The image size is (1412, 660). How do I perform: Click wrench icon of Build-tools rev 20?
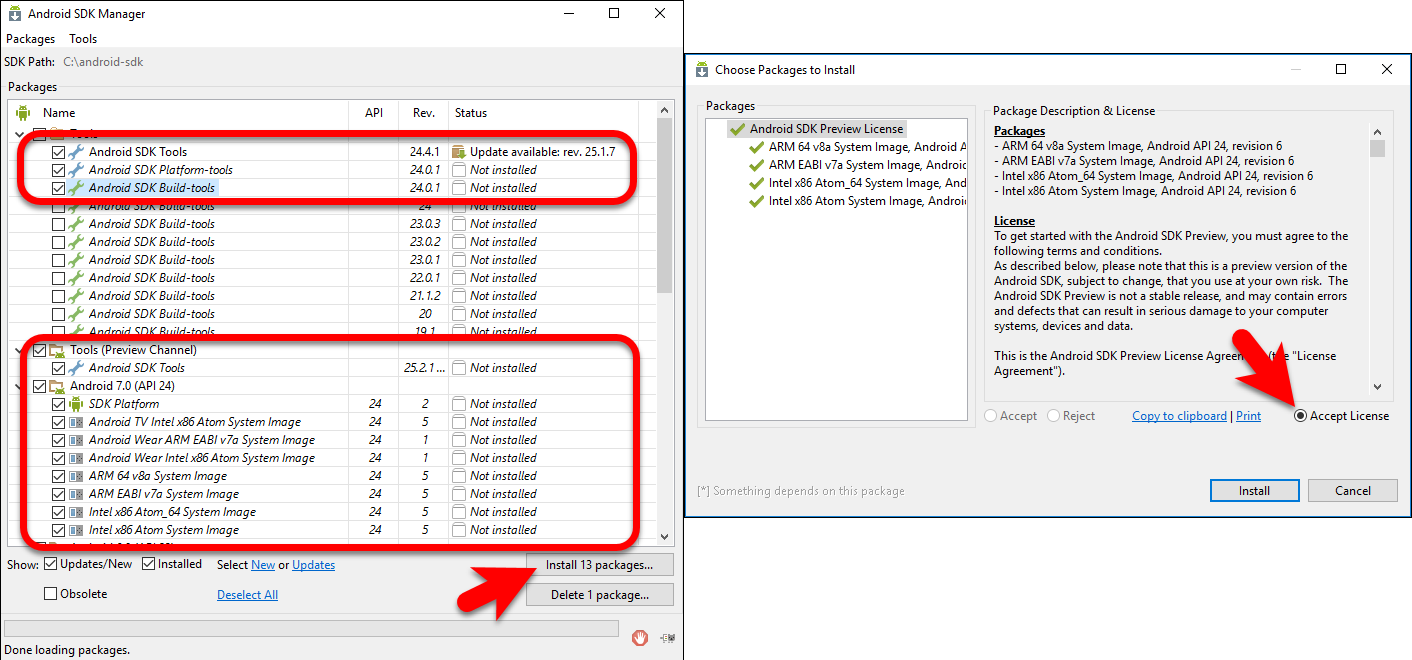tap(76, 314)
